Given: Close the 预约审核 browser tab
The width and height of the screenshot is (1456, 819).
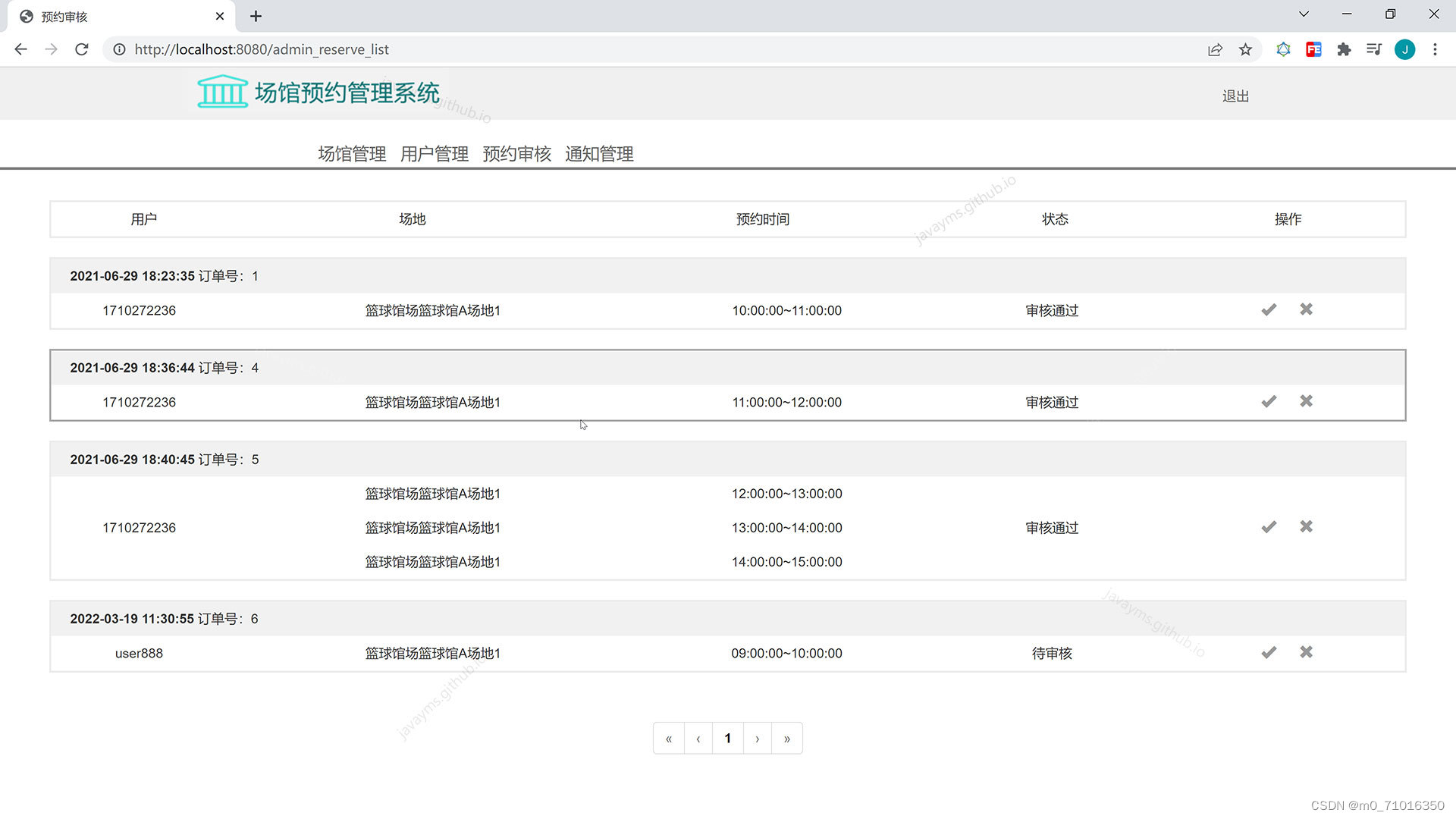Looking at the screenshot, I should [x=220, y=16].
